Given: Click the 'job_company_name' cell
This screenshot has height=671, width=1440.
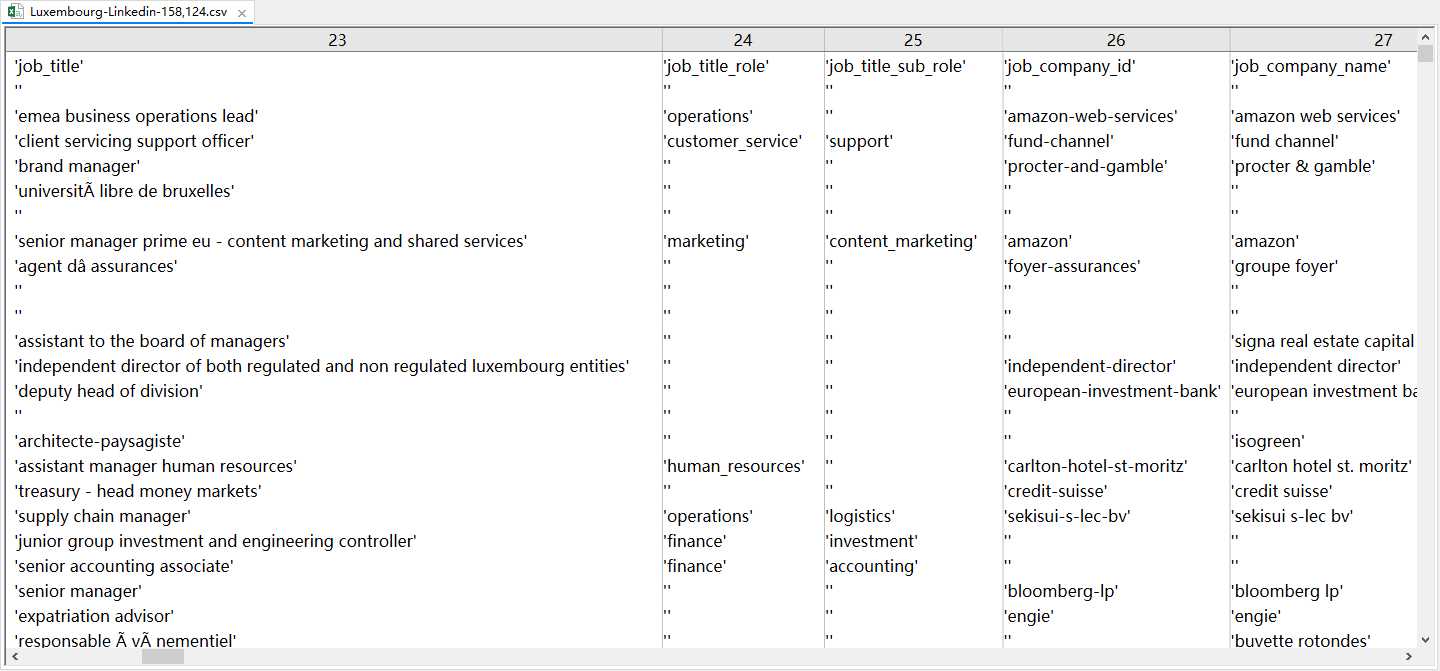Looking at the screenshot, I should [1324, 66].
